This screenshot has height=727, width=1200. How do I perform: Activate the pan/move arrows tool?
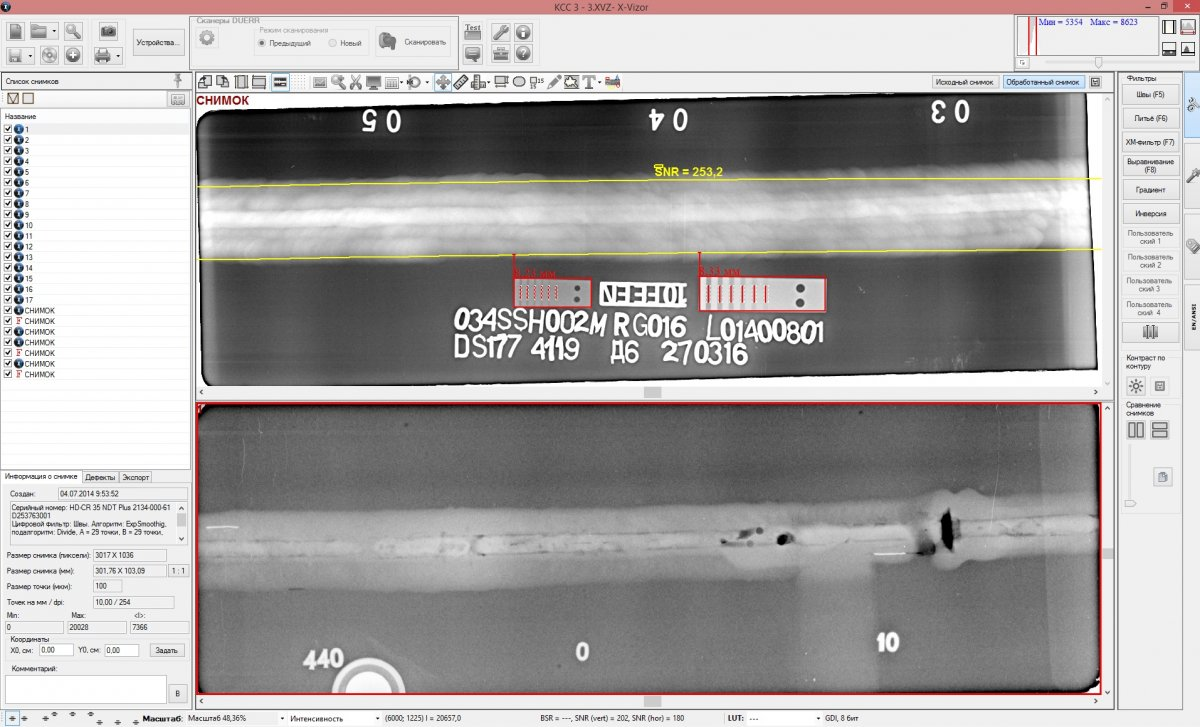pyautogui.click(x=442, y=82)
